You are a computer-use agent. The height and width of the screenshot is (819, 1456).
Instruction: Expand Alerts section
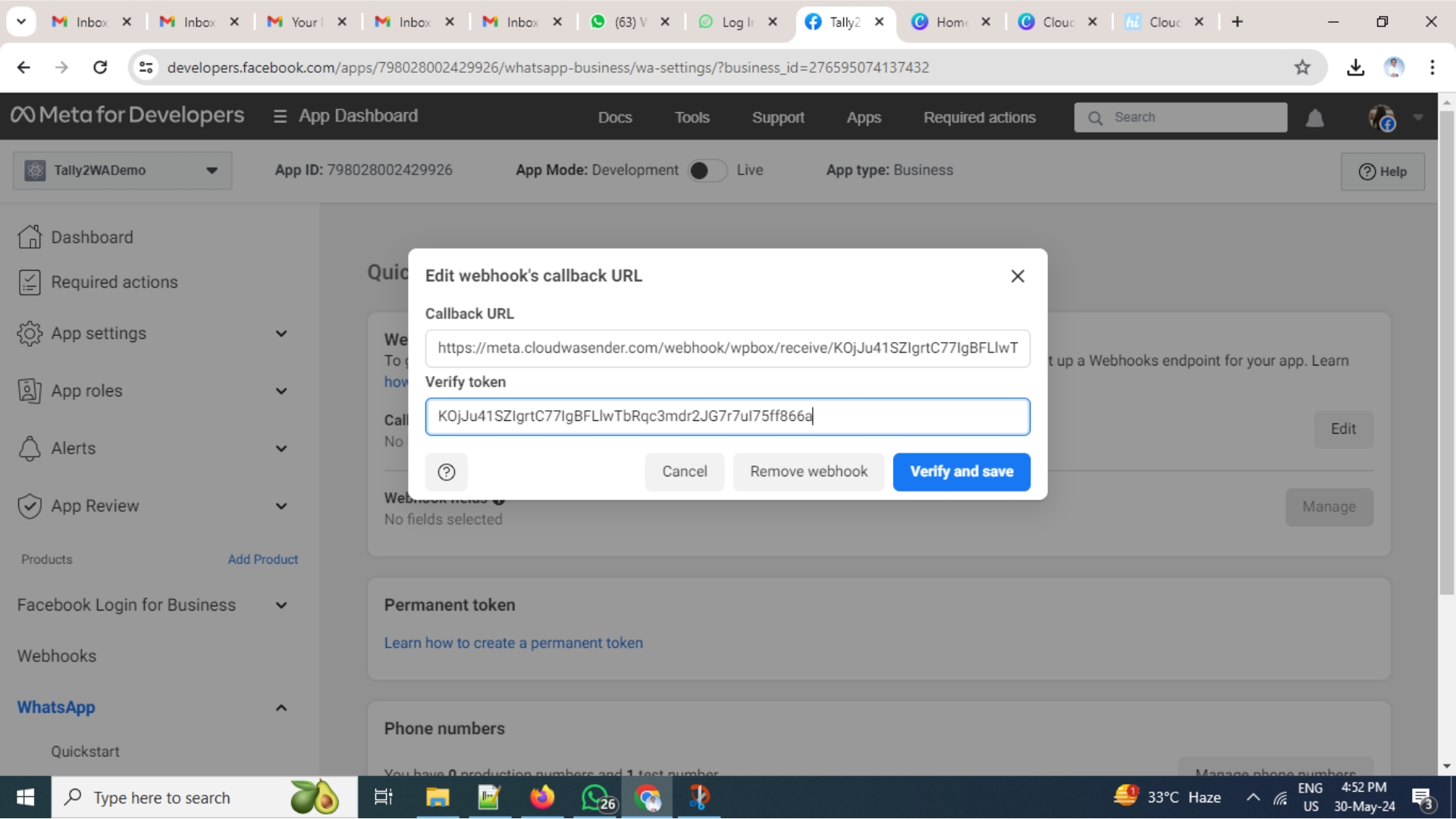(281, 449)
